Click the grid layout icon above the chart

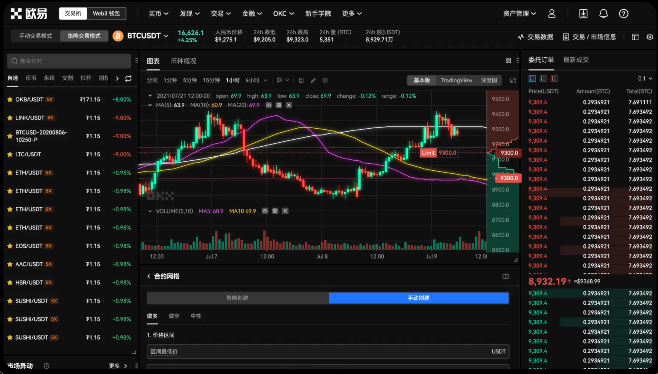(x=508, y=61)
